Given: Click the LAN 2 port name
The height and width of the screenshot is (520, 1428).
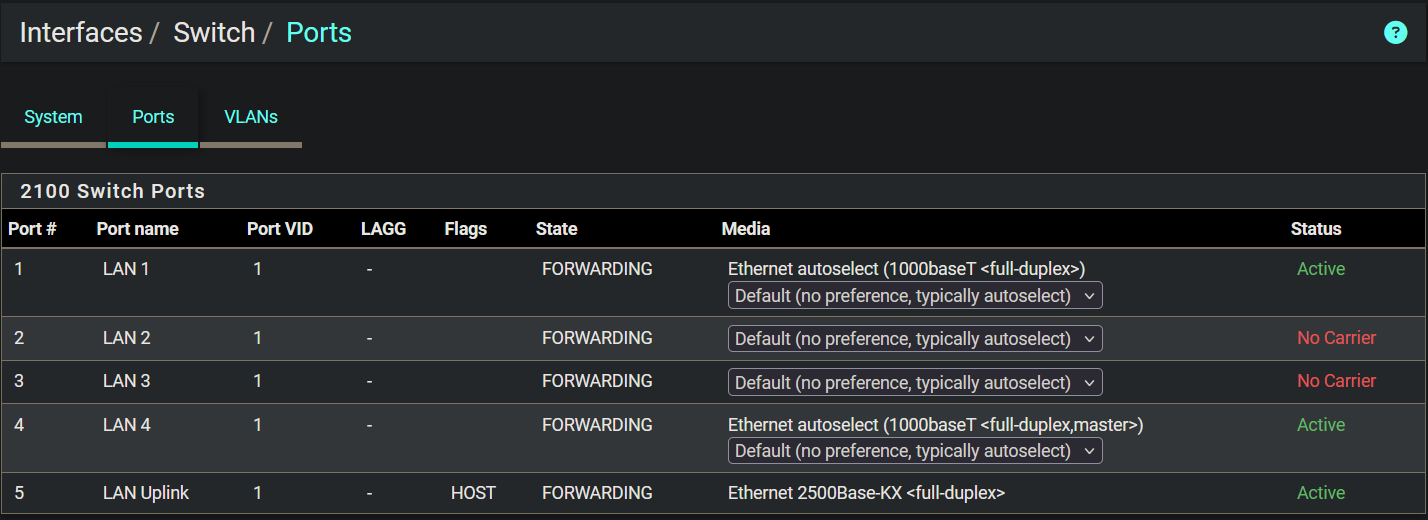Looking at the screenshot, I should (x=126, y=338).
